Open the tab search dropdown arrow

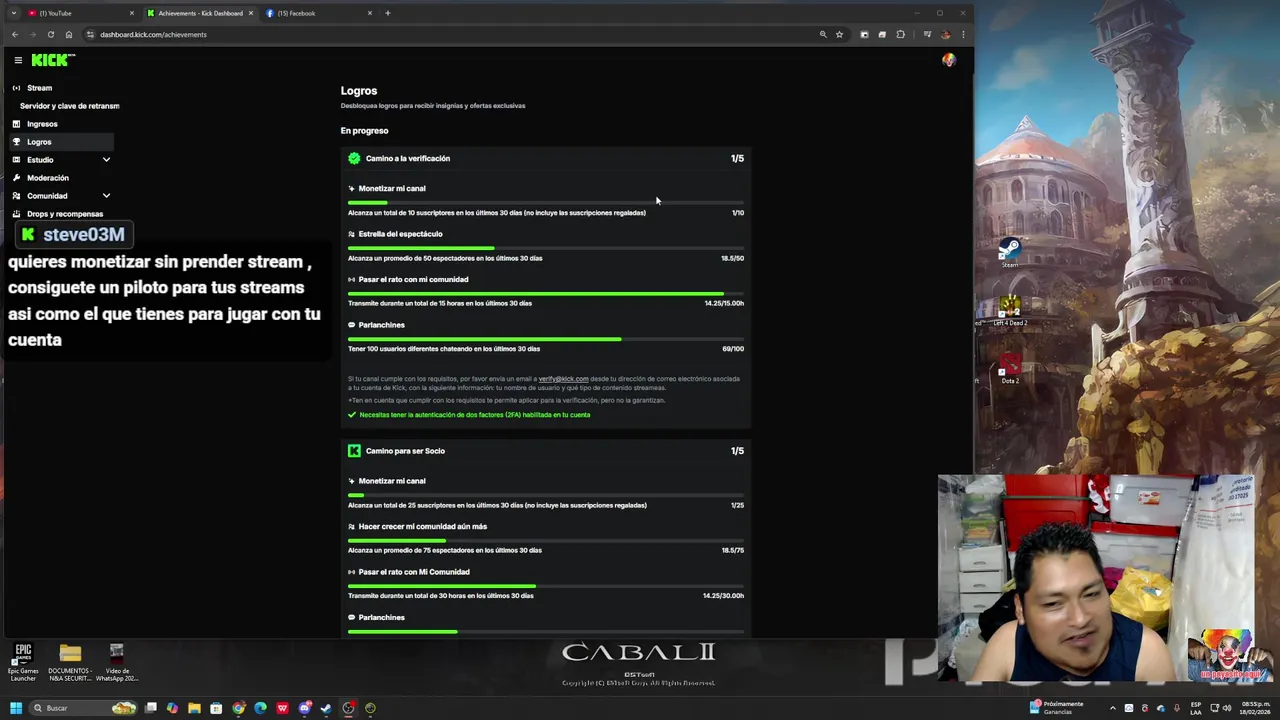point(13,13)
